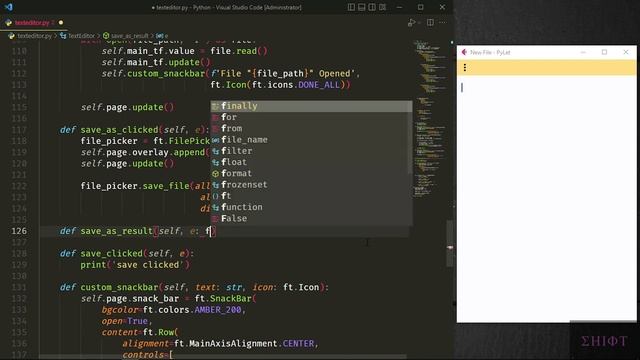Minimize the PyLet window
This screenshot has width=640, height=360.
tap(583, 52)
